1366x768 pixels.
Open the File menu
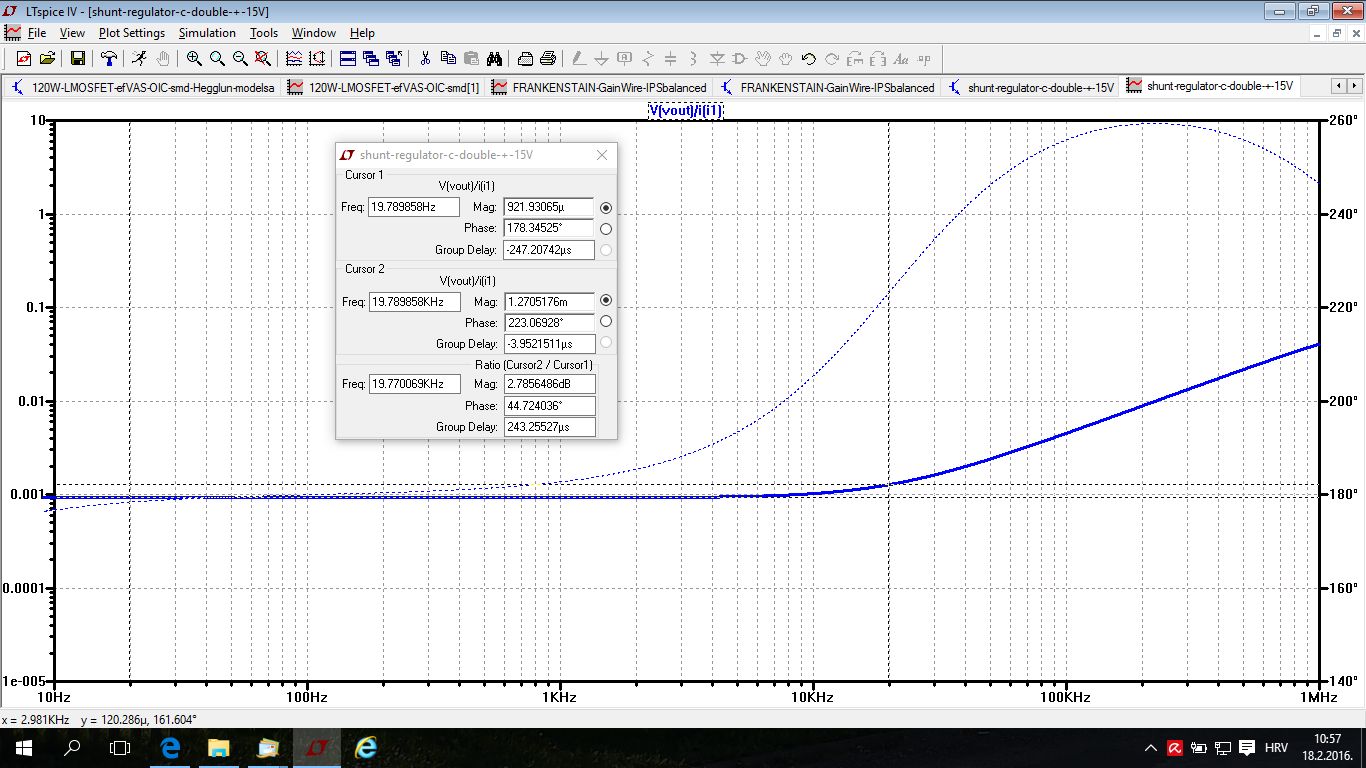[x=37, y=33]
